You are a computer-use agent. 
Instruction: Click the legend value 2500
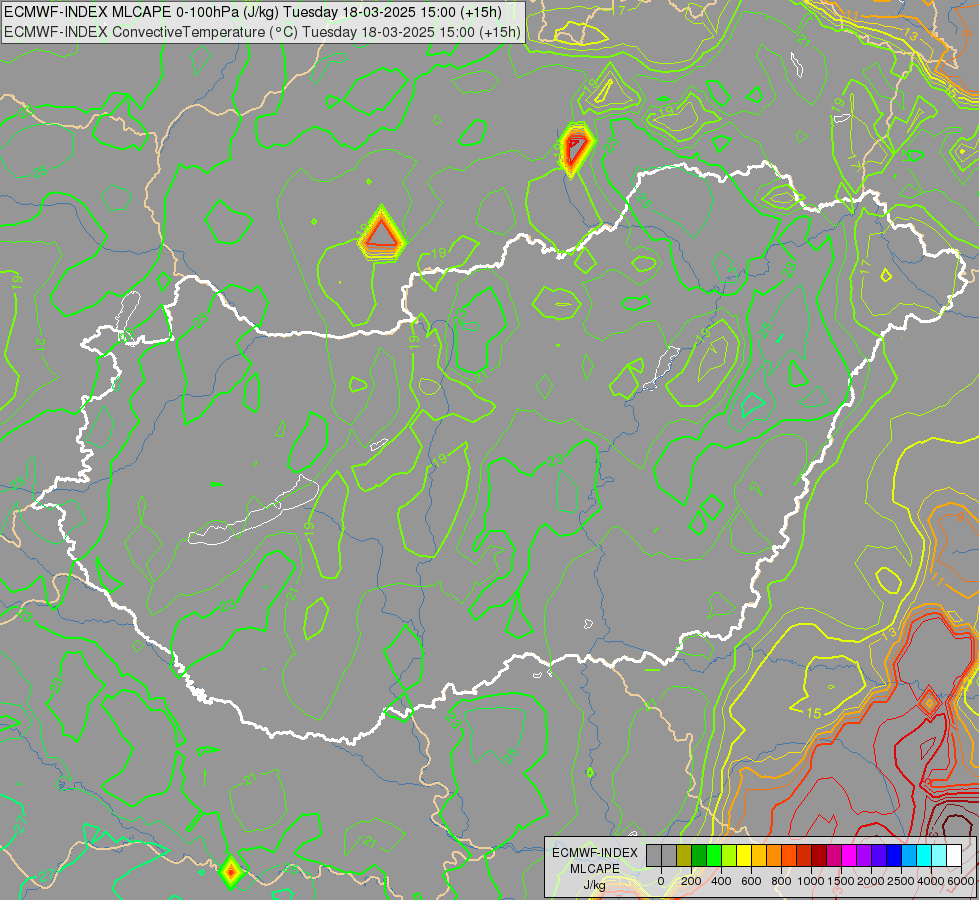(901, 881)
